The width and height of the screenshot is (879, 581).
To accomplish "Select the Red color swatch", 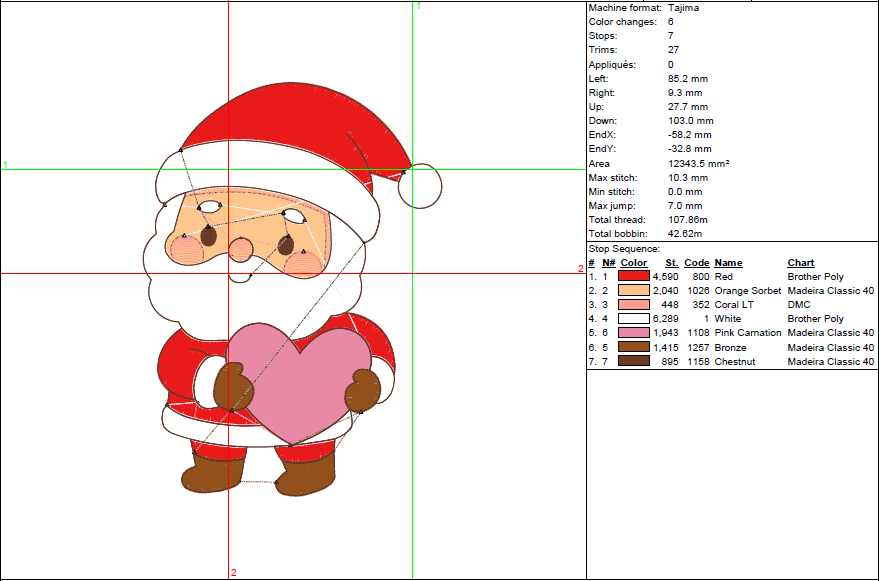I will (x=632, y=276).
